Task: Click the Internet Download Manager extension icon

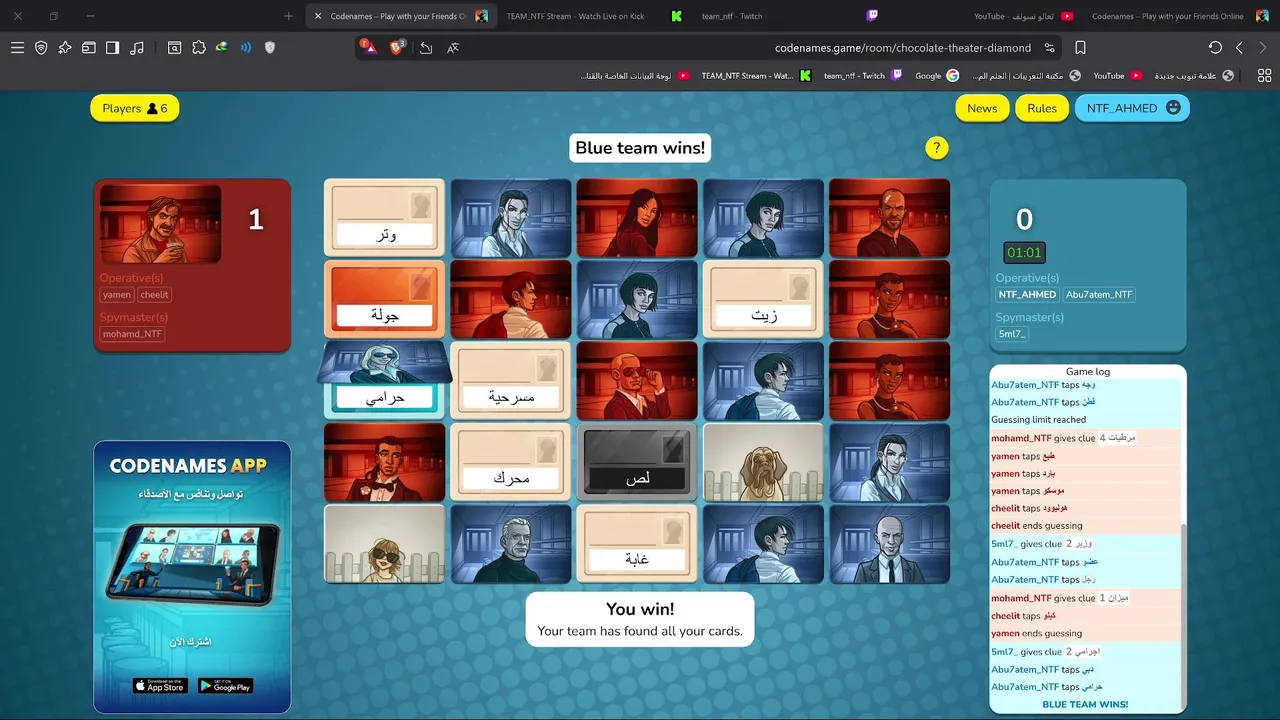Action: 222,48
